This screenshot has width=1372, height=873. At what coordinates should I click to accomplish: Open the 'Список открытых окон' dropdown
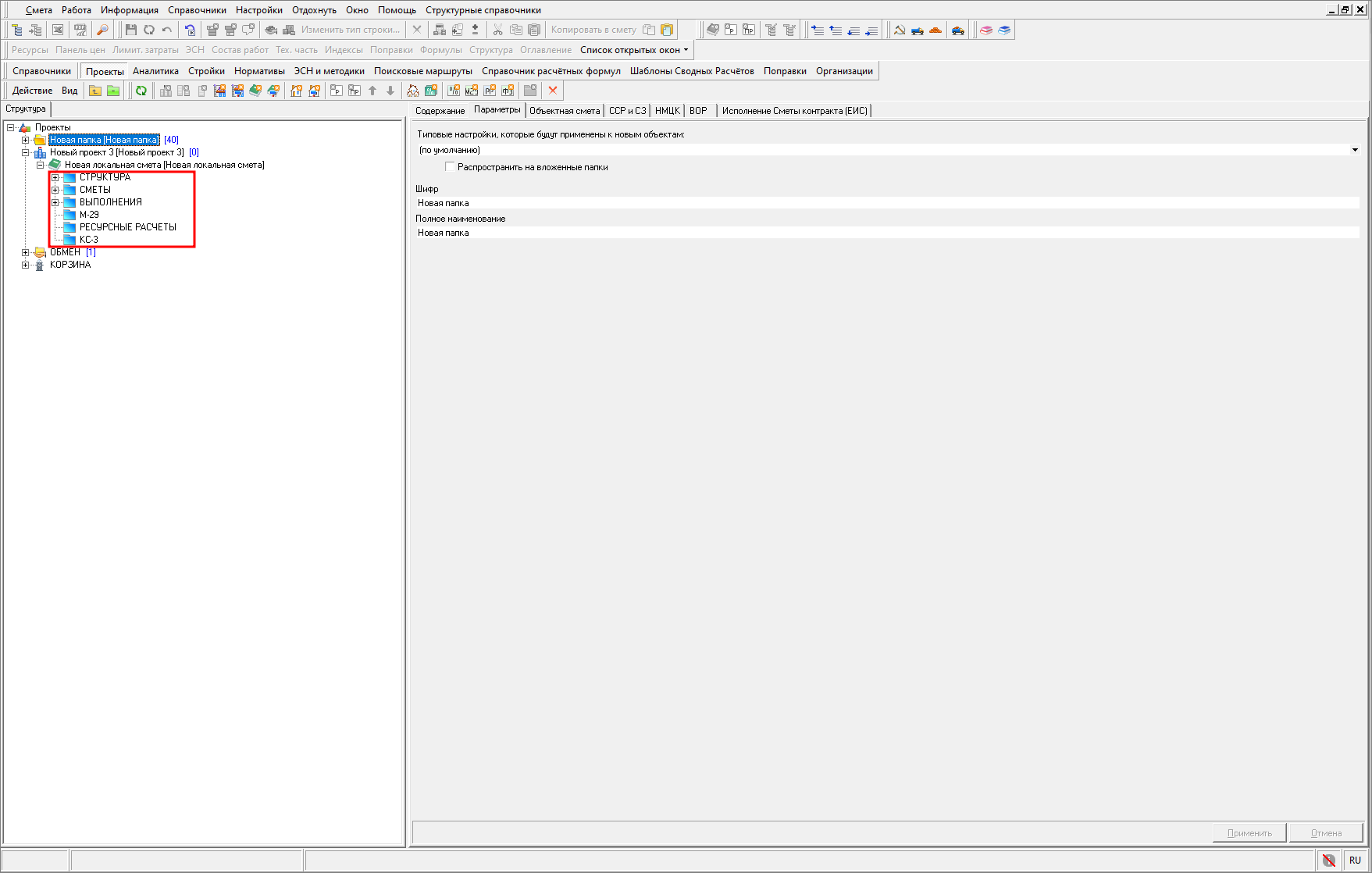pyautogui.click(x=634, y=50)
